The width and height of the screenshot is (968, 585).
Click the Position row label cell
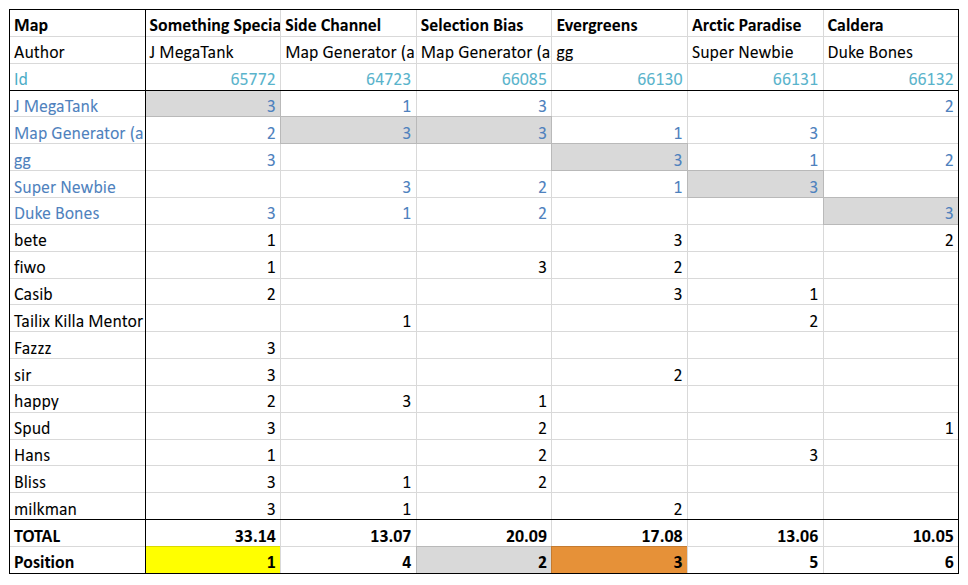(x=44, y=562)
